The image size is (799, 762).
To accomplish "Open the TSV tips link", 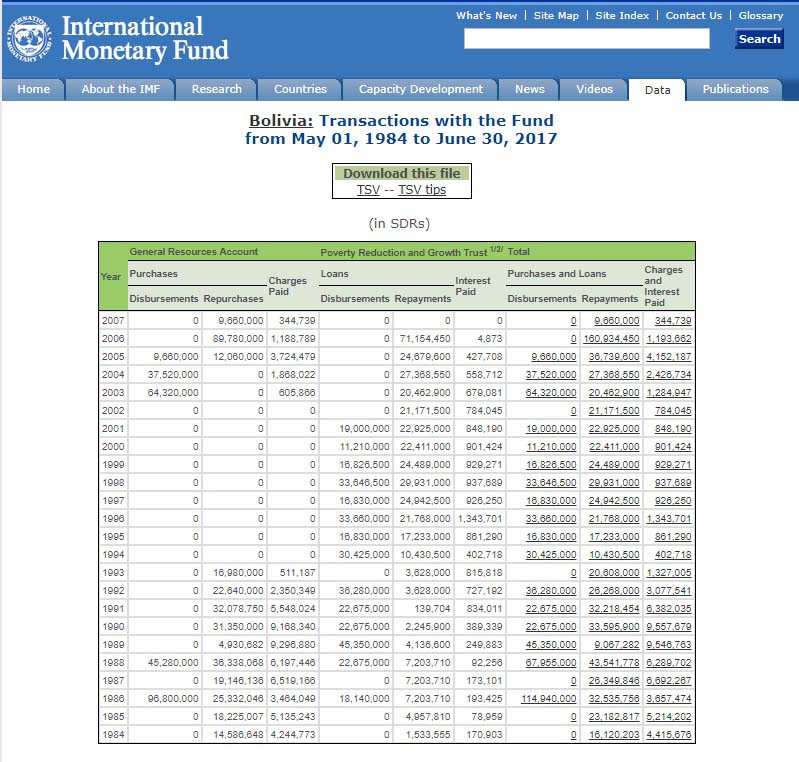I will click(422, 190).
